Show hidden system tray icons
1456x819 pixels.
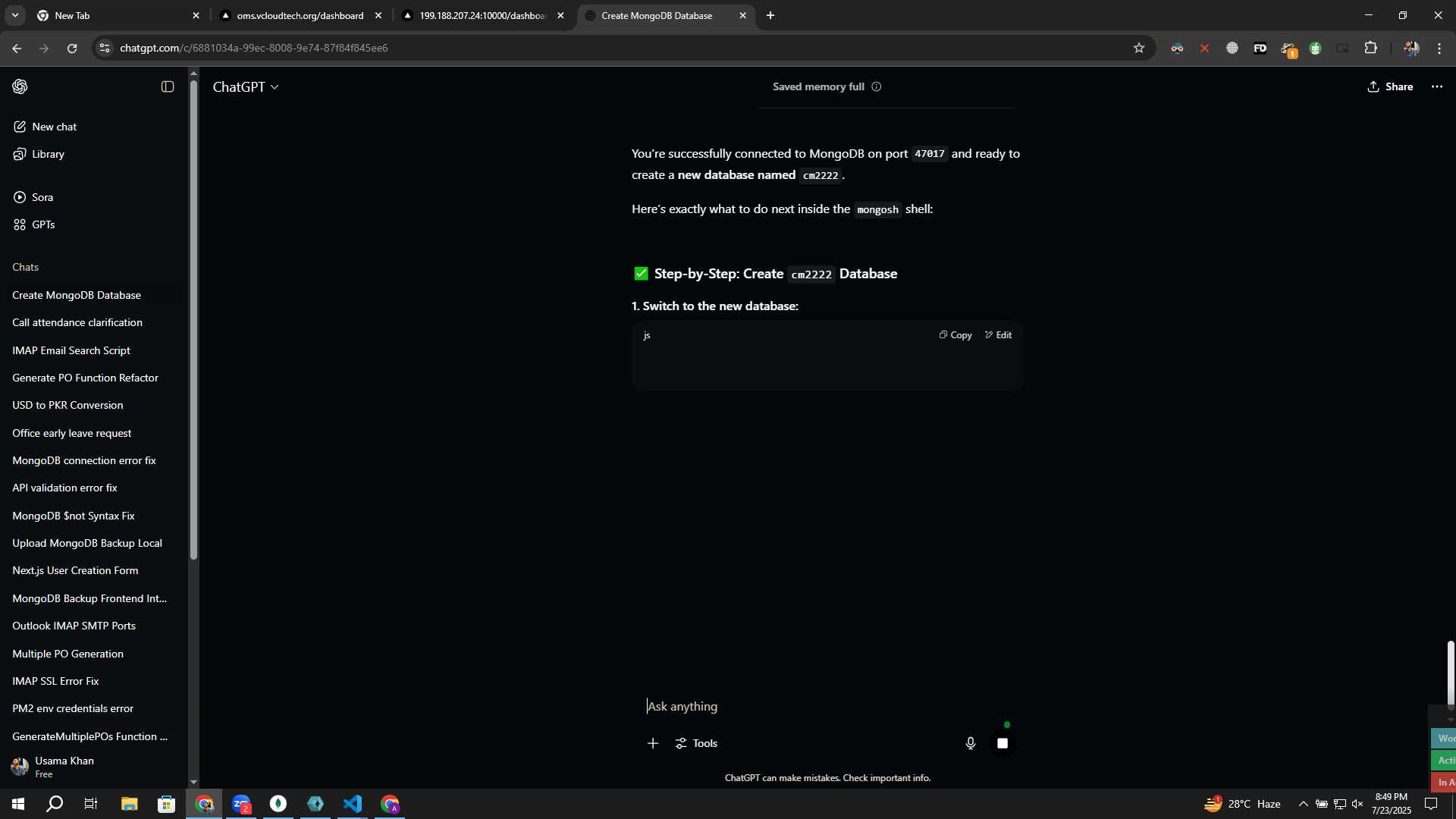tap(1303, 804)
